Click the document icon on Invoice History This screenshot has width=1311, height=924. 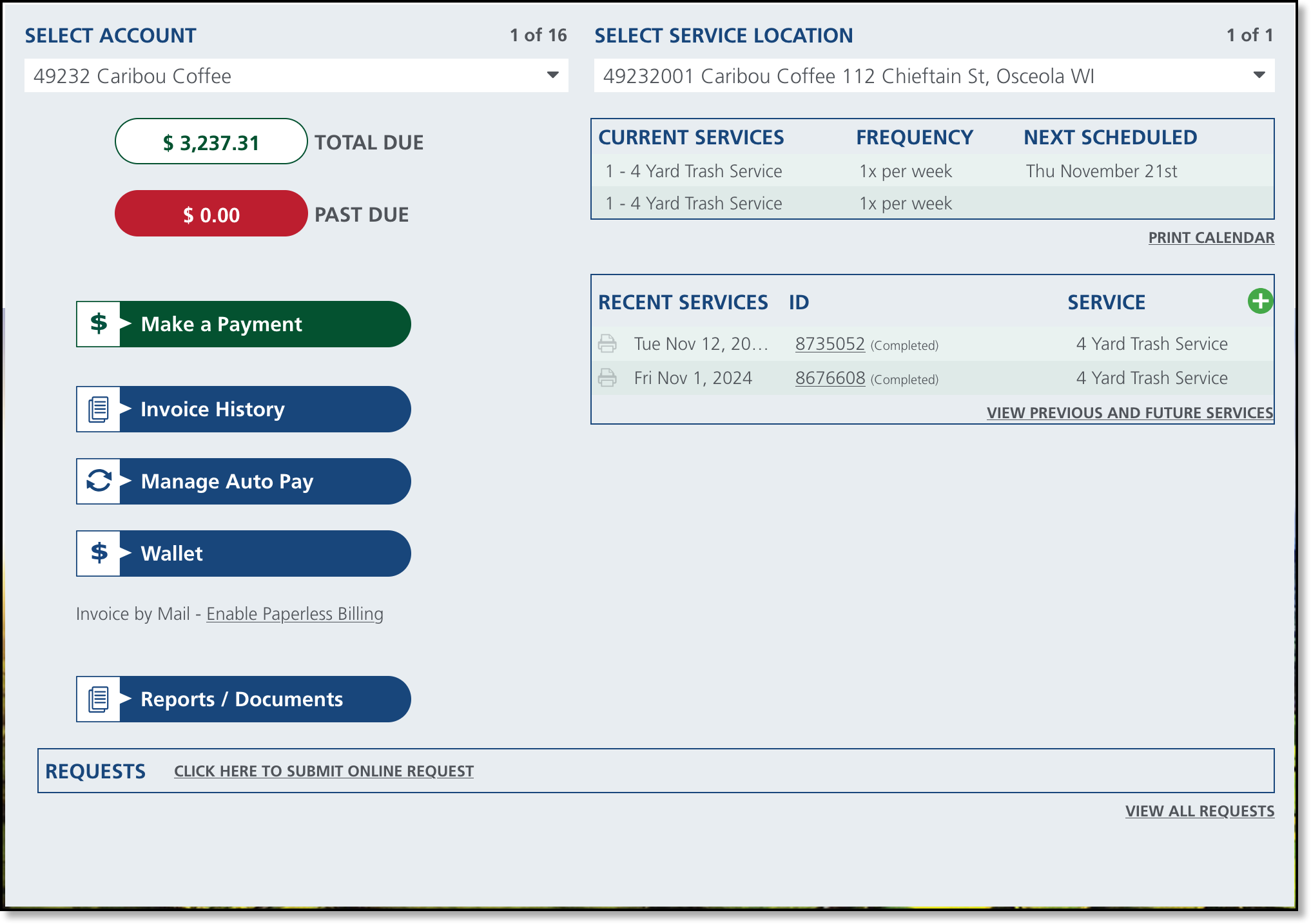[99, 409]
